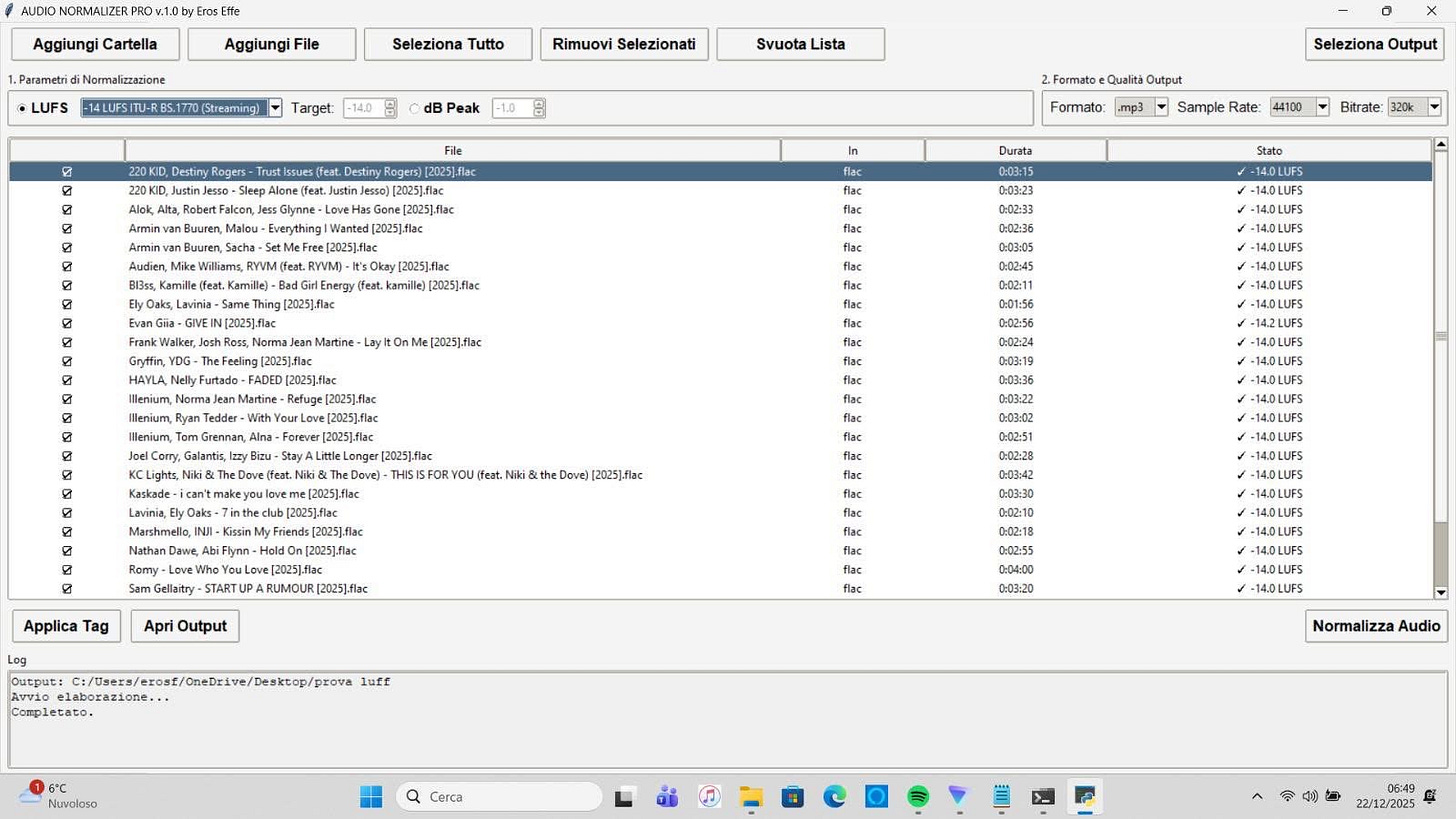The image size is (1456, 819).
Task: Show hidden system tray icons
Action: click(x=1257, y=797)
